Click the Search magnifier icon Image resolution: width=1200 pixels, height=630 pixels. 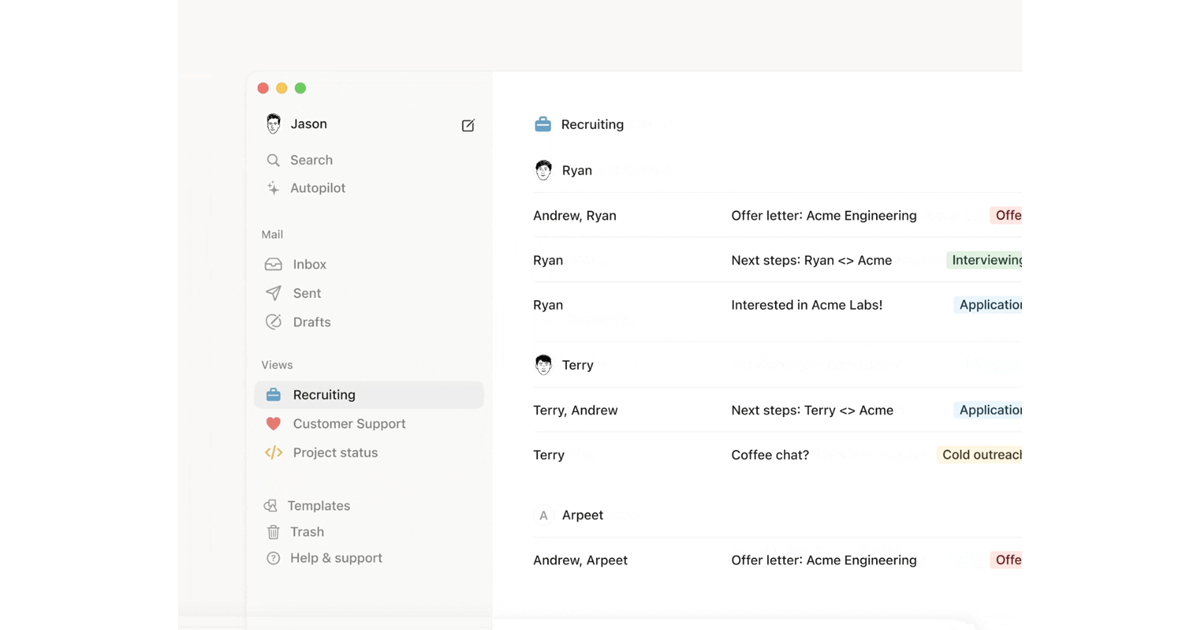[273, 160]
